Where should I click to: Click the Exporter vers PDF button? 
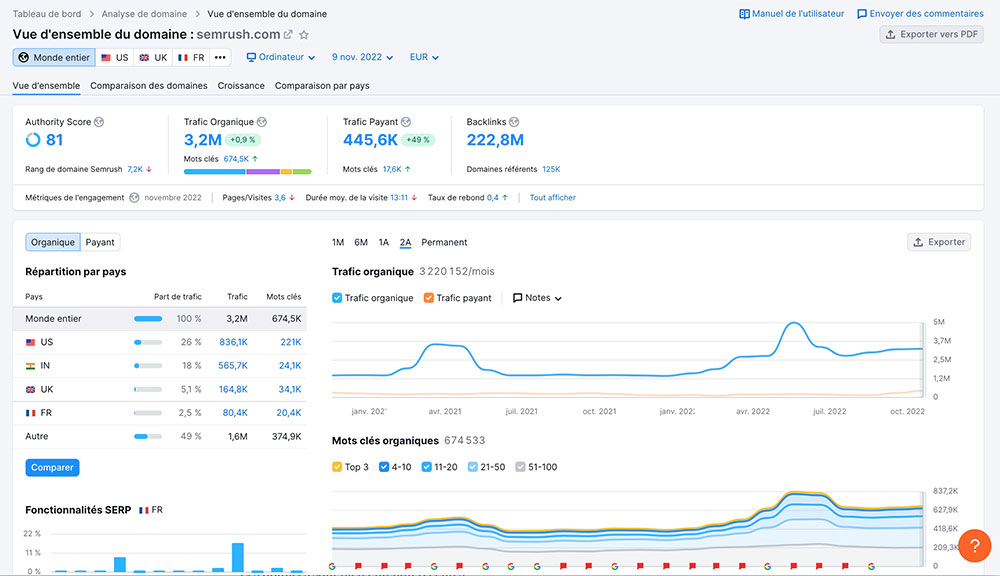(x=931, y=34)
